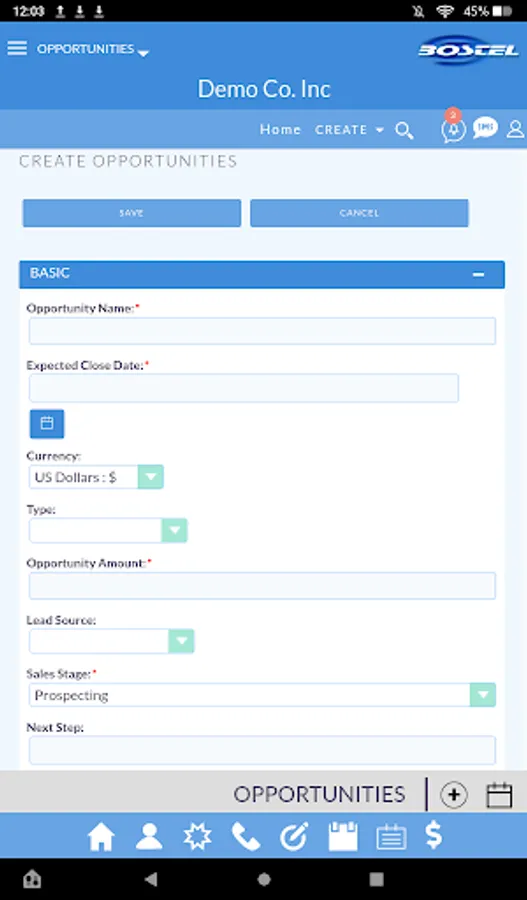Tap the Android back button
Screen dimensions: 527x900
tap(151, 879)
